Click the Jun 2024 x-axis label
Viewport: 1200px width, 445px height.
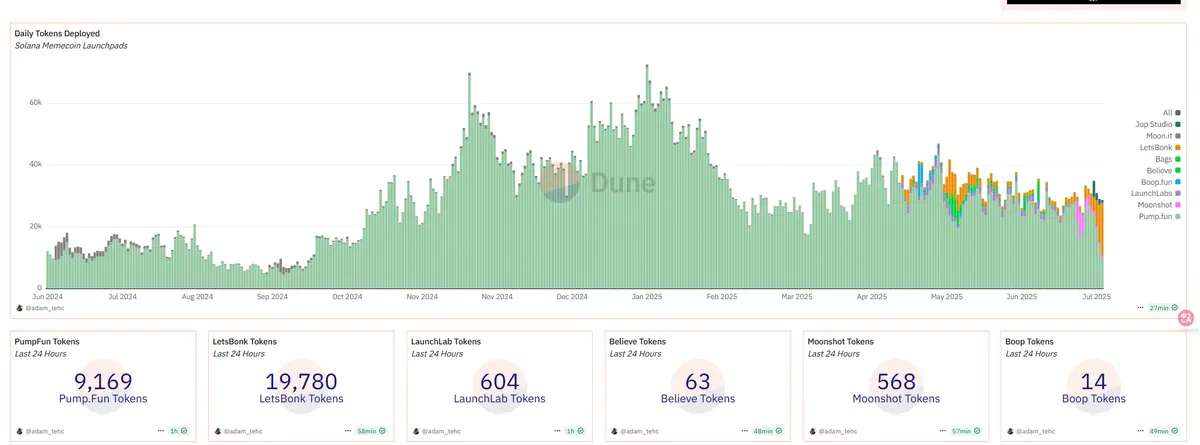tap(47, 297)
